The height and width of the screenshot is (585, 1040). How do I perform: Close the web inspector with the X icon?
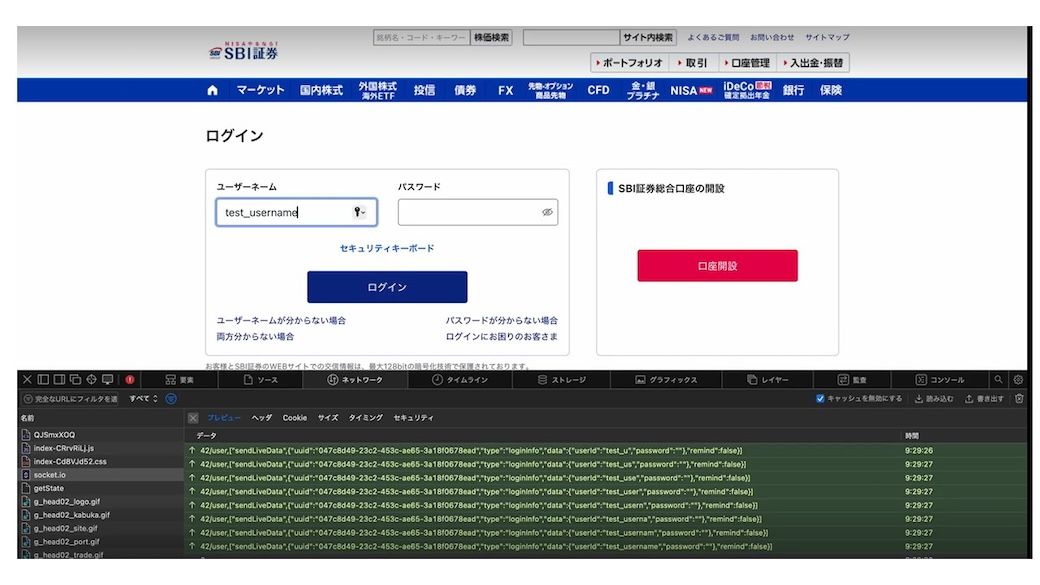27,379
